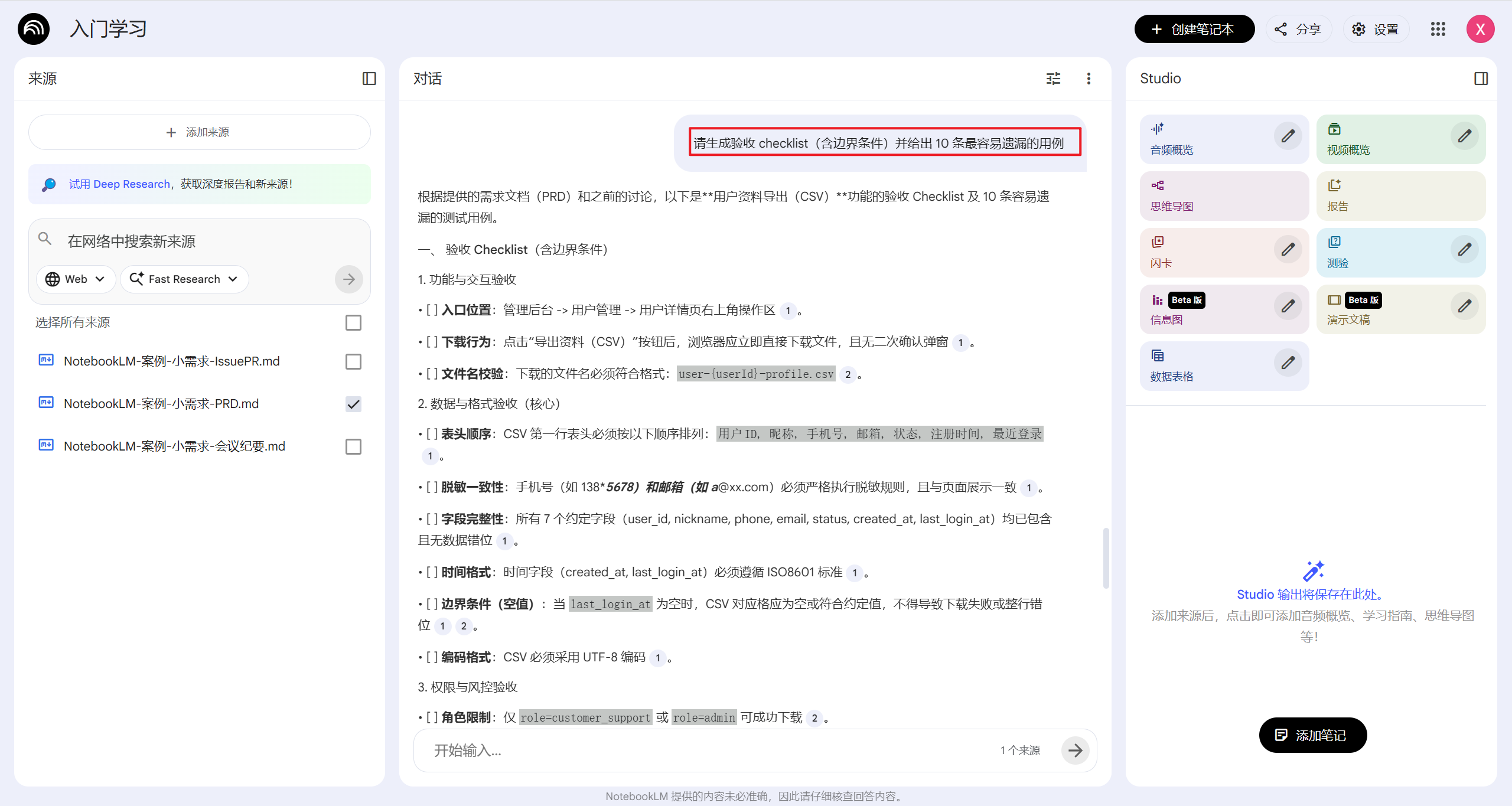The width and height of the screenshot is (1512, 806).
Task: Click the search magnifier icon in sources
Action: tap(45, 239)
